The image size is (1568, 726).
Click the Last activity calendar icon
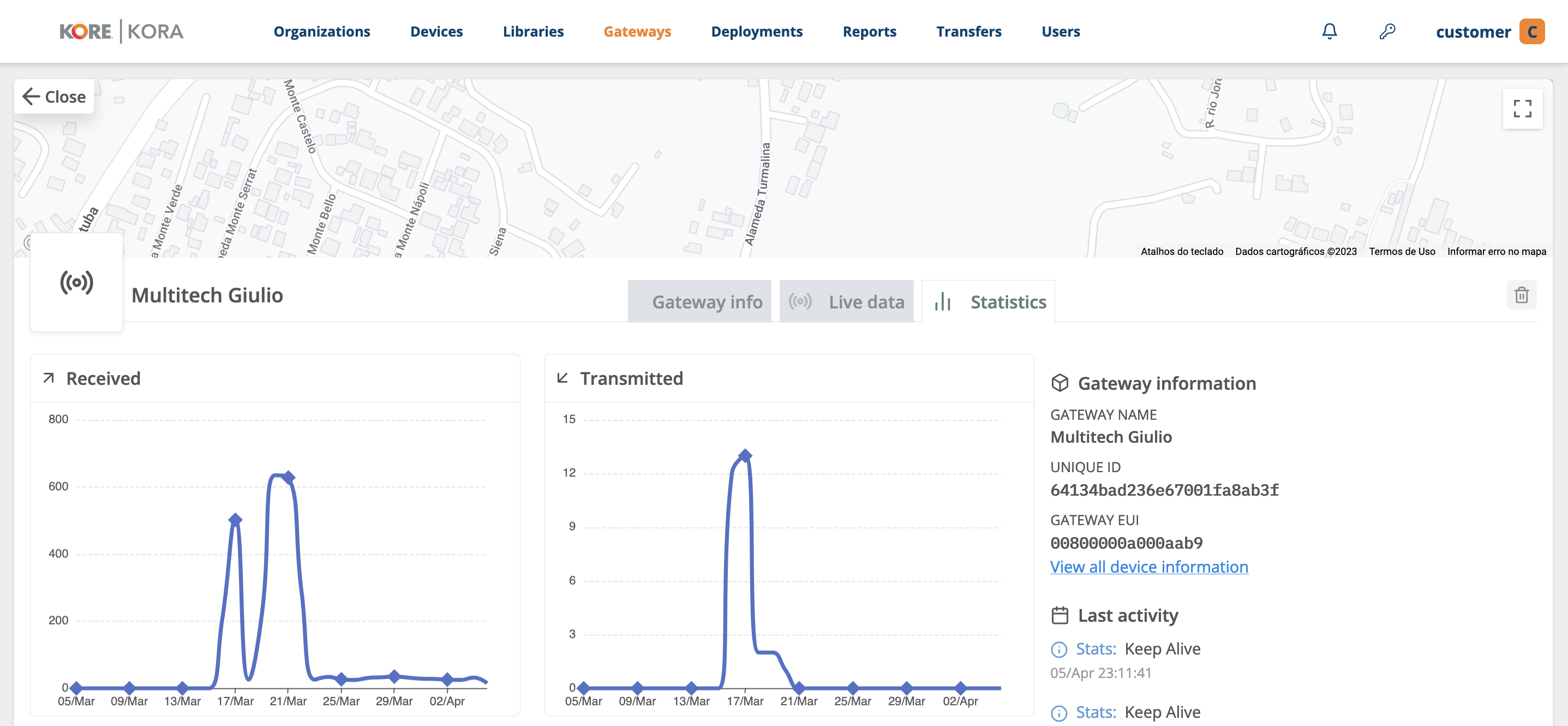click(1060, 615)
